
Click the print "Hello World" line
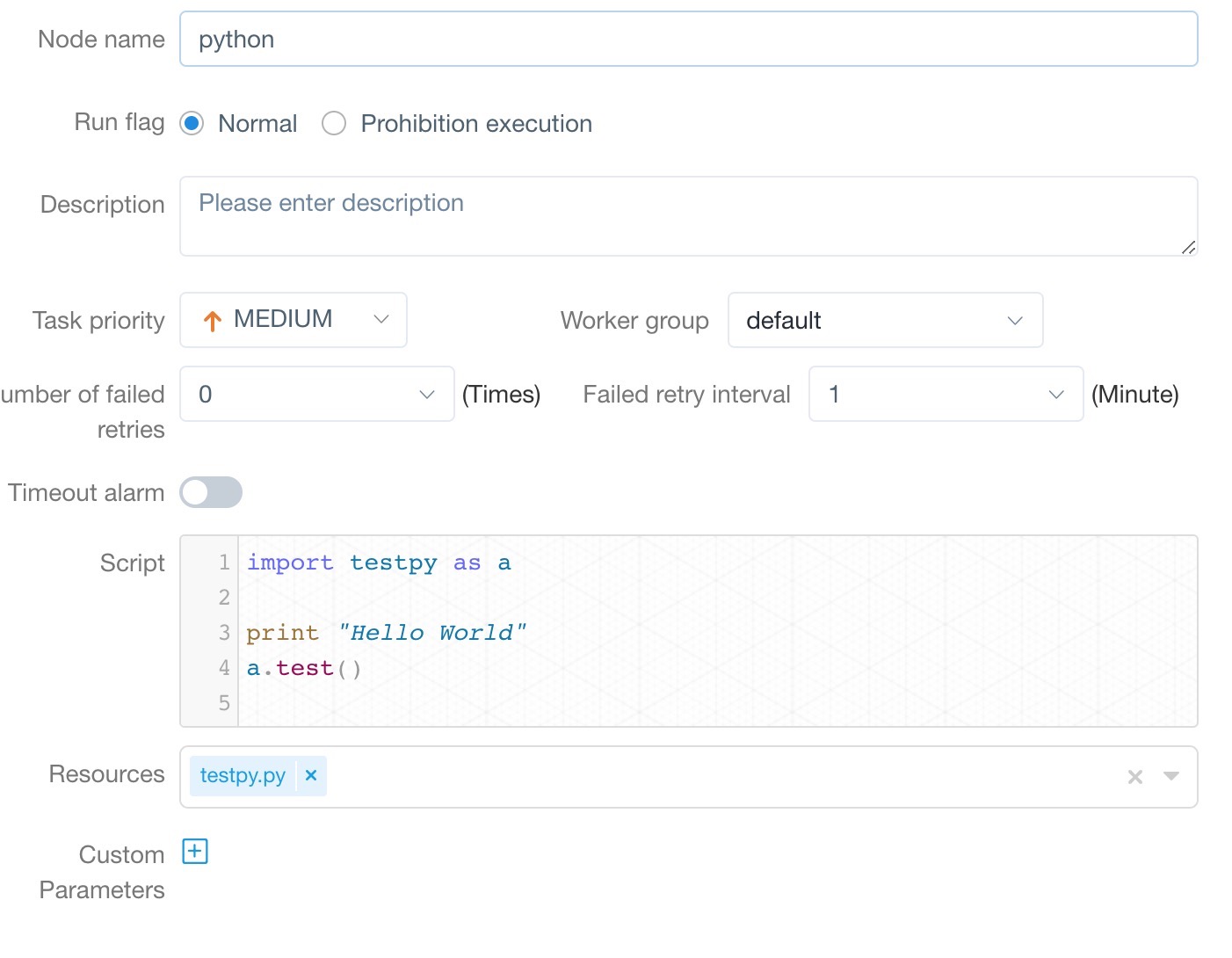click(387, 633)
